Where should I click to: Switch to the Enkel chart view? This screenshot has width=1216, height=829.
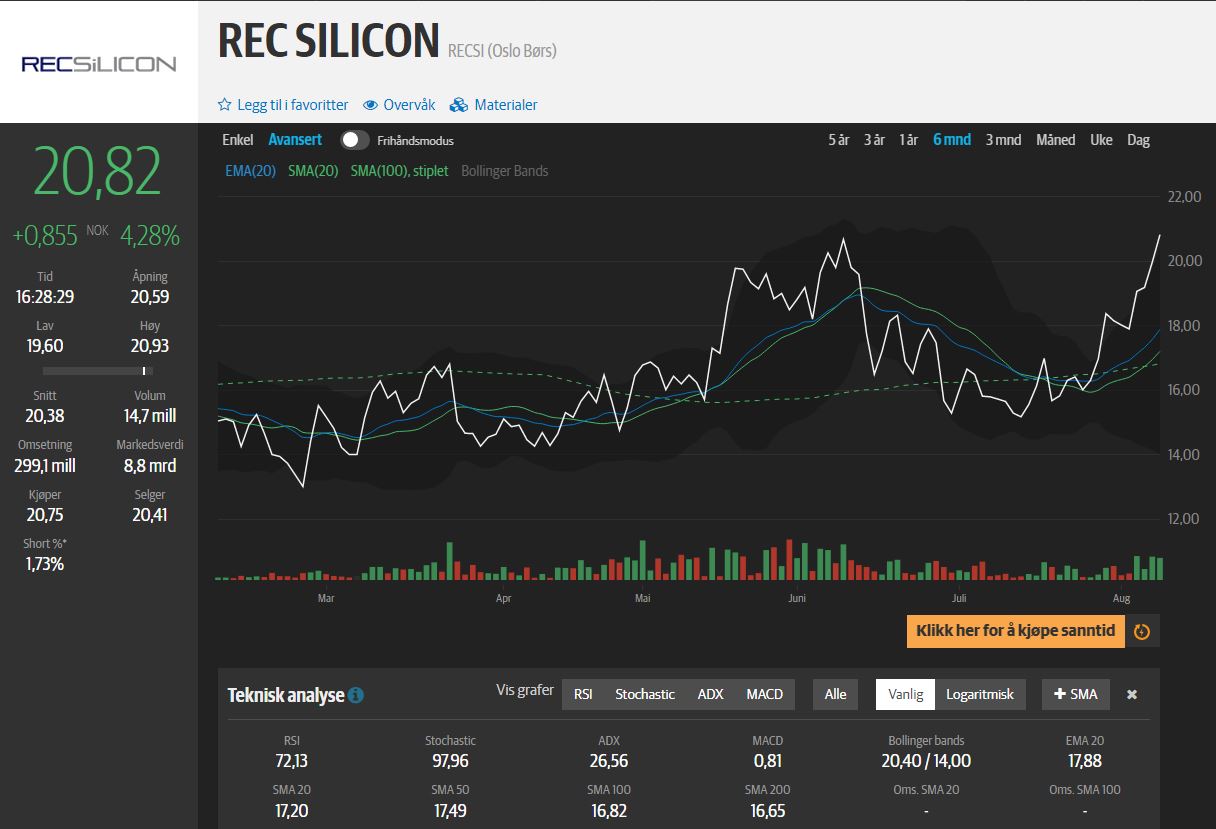(237, 140)
